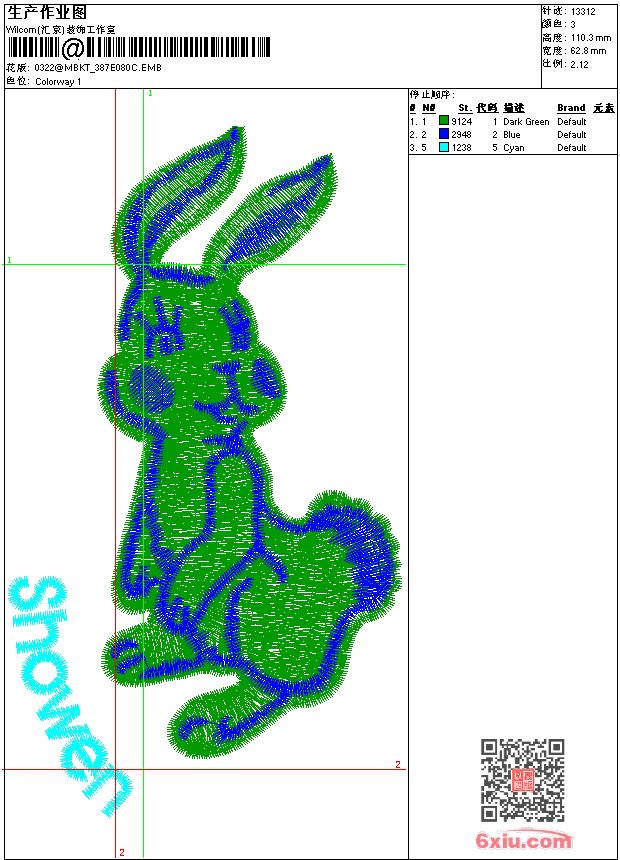Click the '生产作业图' title
The image size is (620, 860).
tap(47, 13)
